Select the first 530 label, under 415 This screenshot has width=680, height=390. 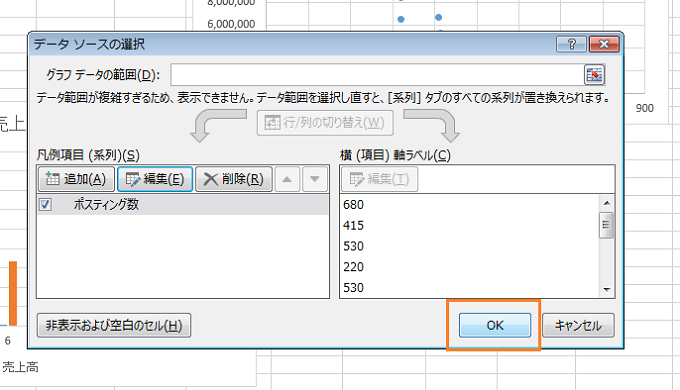coord(353,246)
